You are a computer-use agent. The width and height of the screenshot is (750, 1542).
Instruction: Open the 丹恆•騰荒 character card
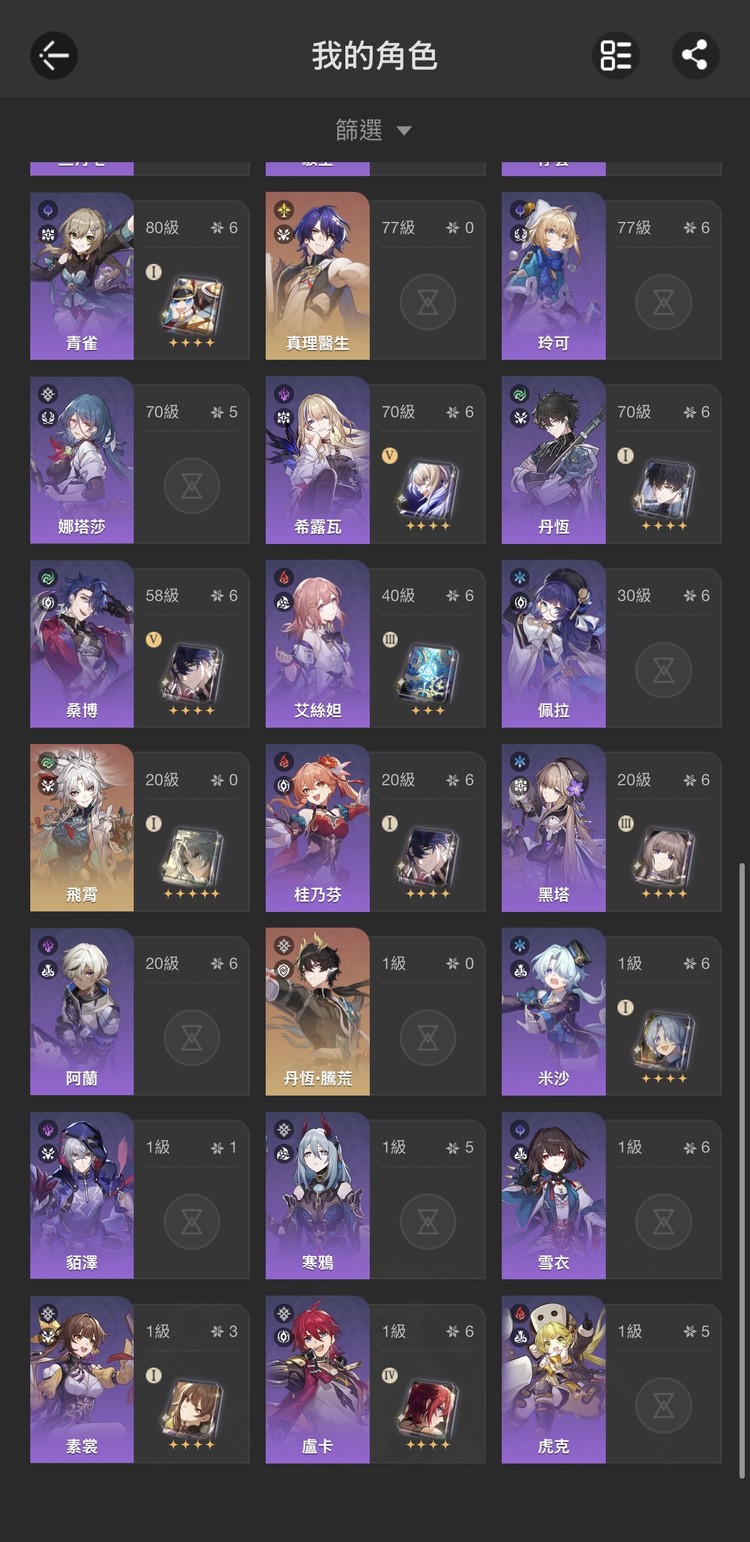(375, 1012)
